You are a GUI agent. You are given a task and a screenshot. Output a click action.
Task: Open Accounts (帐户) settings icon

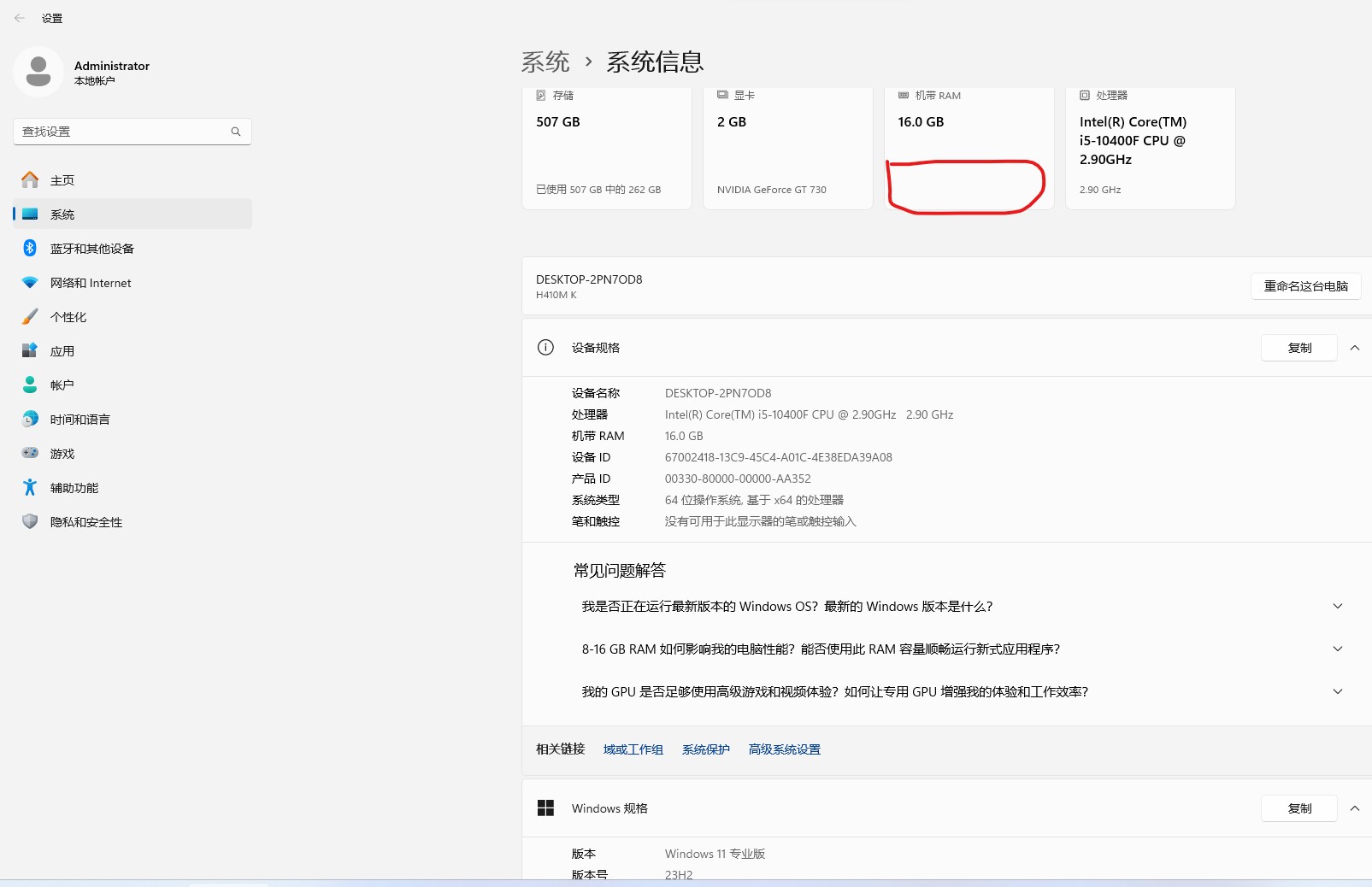[30, 385]
